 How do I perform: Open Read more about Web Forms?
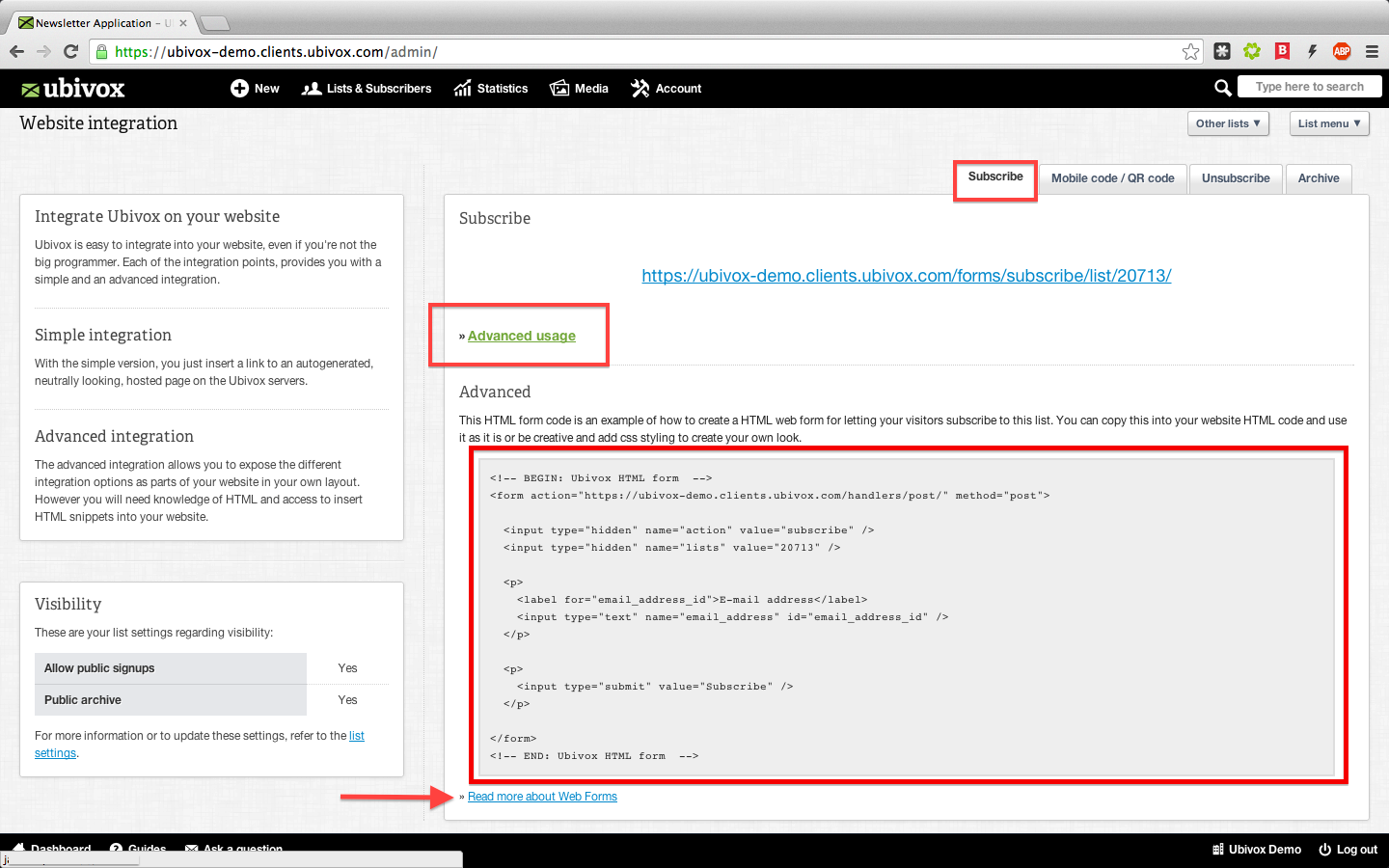(x=542, y=797)
